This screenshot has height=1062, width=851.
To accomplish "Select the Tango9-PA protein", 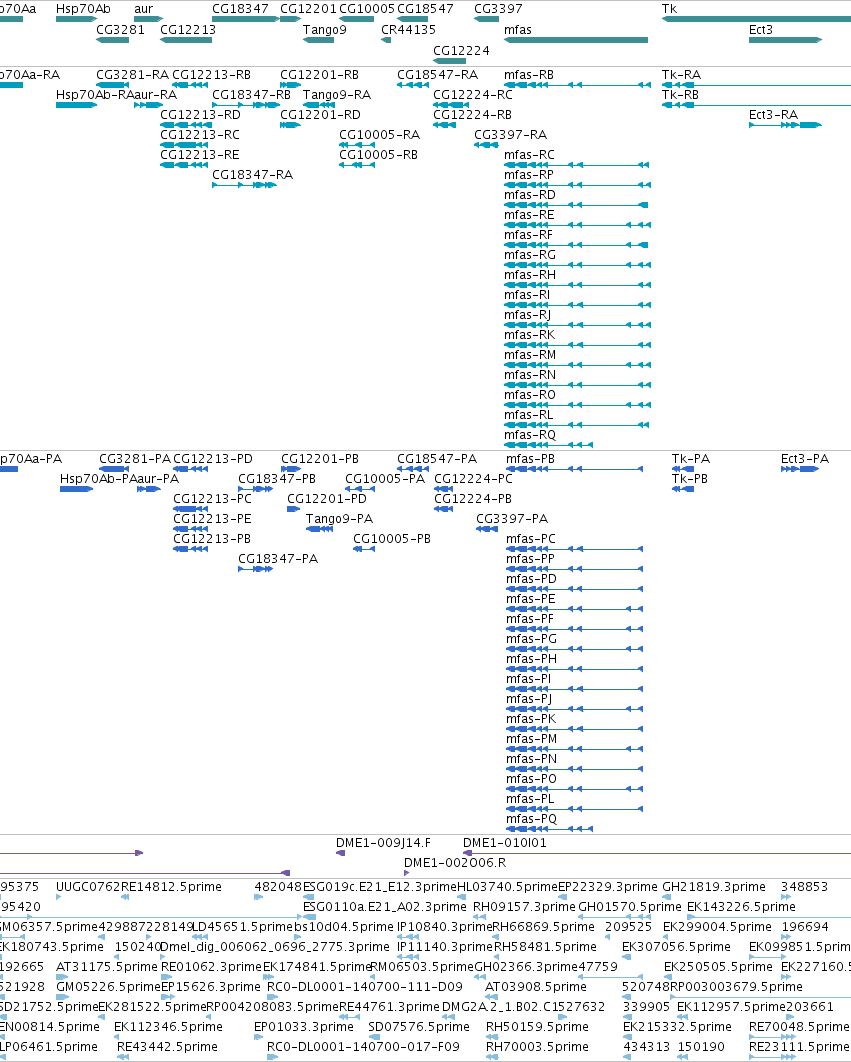I will (x=319, y=529).
